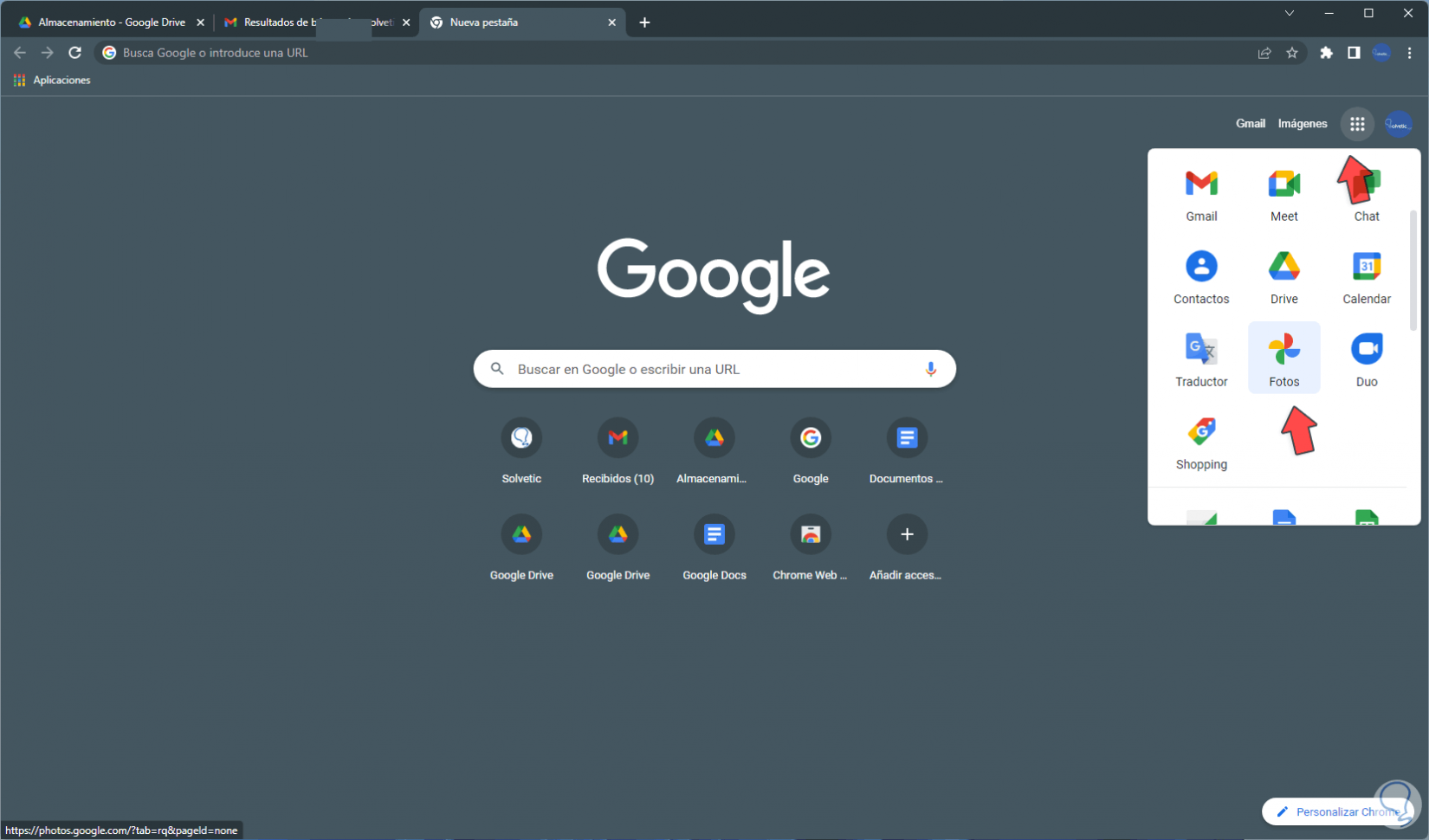Image resolution: width=1429 pixels, height=840 pixels.
Task: Open the Chrome profile button in toolbar
Action: click(1381, 53)
